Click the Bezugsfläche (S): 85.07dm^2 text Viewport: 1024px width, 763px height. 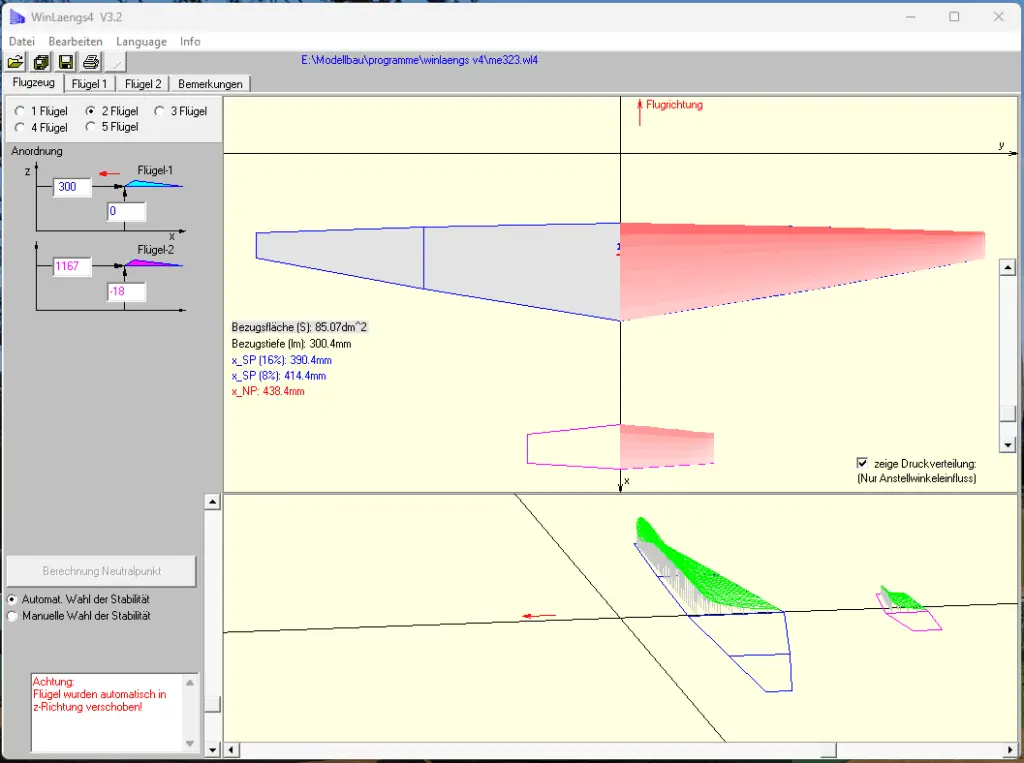pyautogui.click(x=299, y=327)
